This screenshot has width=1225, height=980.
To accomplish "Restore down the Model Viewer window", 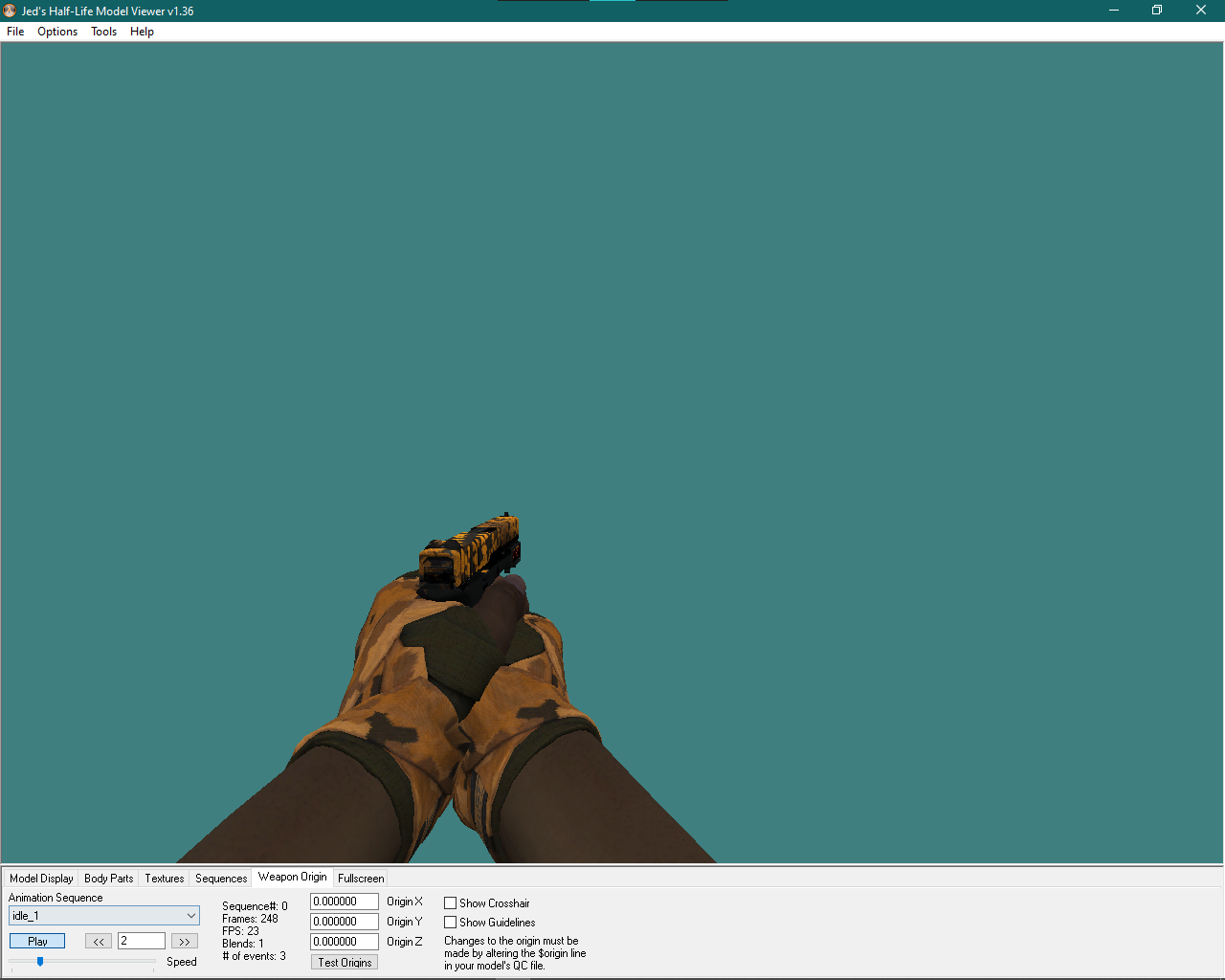I will (x=1157, y=11).
